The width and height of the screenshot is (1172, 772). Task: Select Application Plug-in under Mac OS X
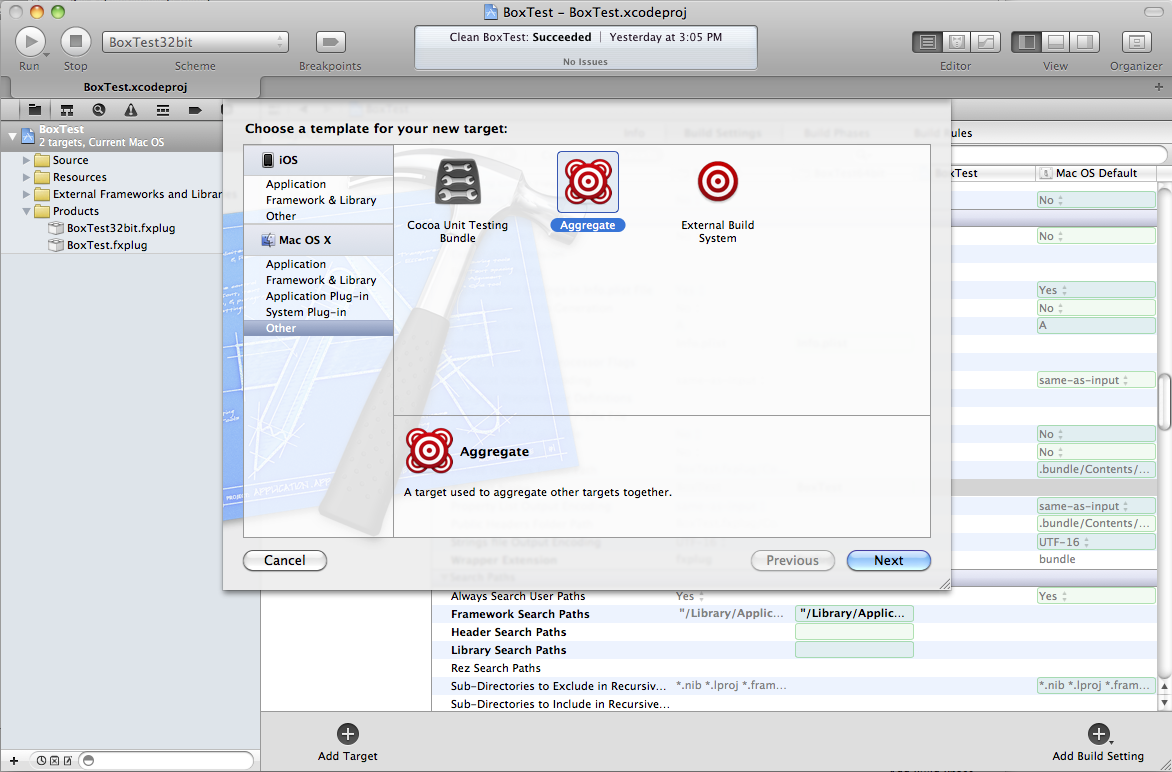317,296
